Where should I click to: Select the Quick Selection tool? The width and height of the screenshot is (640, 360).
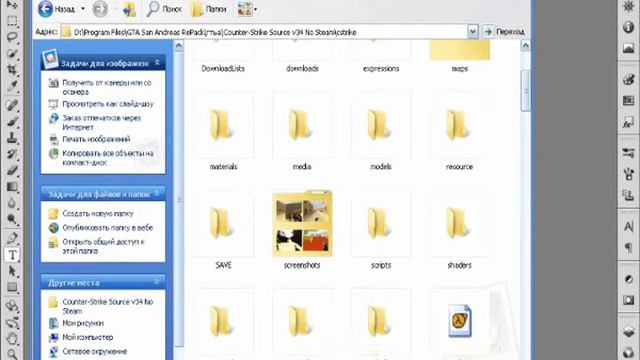point(12,53)
